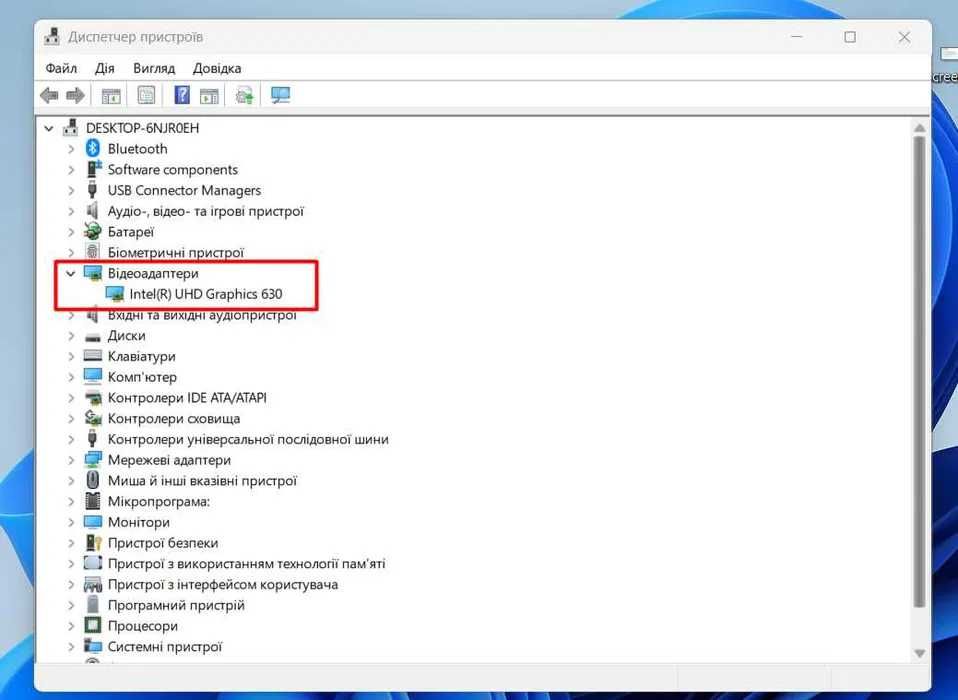Image resolution: width=958 pixels, height=700 pixels.
Task: Expand the Мережеві адаптери category
Action: [71, 461]
